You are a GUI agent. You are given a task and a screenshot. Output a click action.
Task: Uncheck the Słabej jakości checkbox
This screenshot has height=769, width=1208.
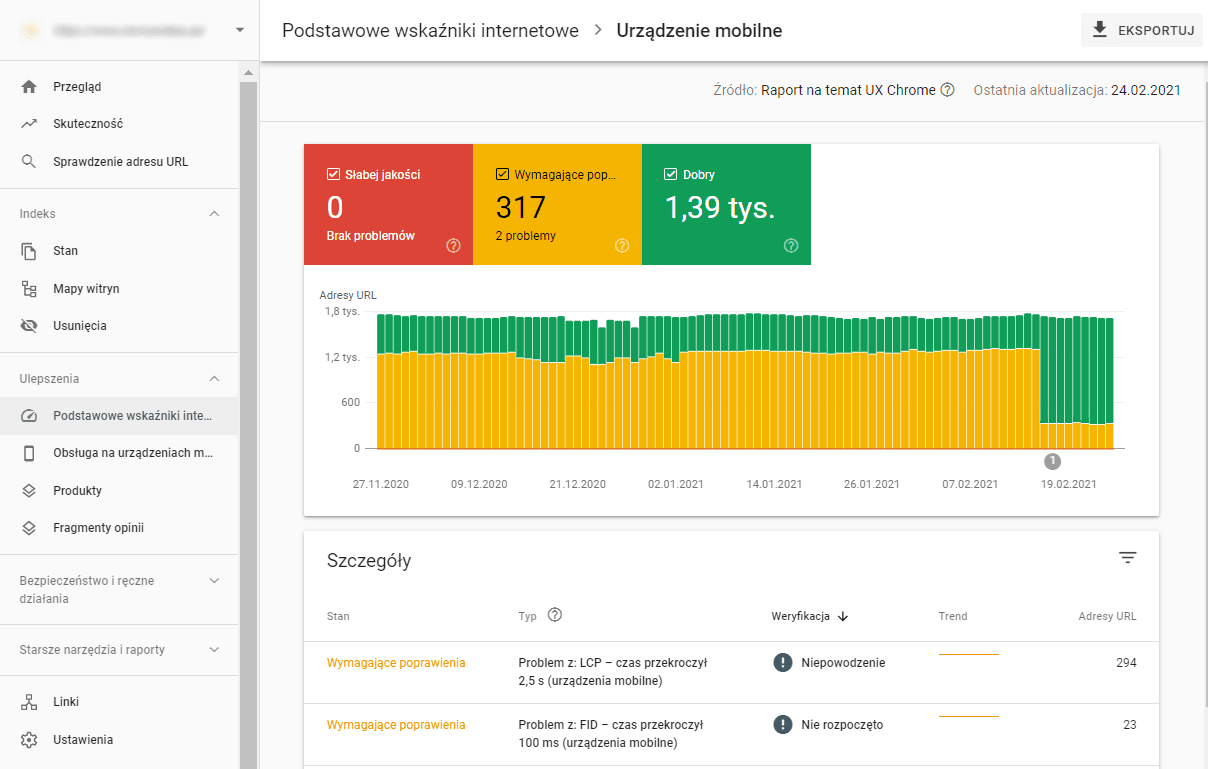pyautogui.click(x=333, y=174)
